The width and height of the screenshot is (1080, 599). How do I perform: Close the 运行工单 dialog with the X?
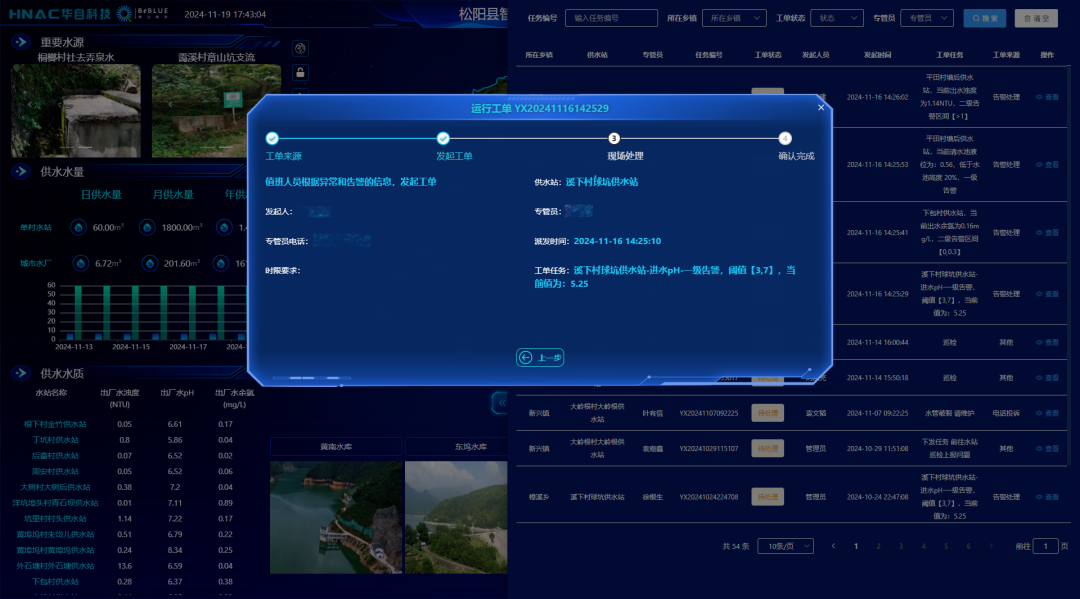821,107
